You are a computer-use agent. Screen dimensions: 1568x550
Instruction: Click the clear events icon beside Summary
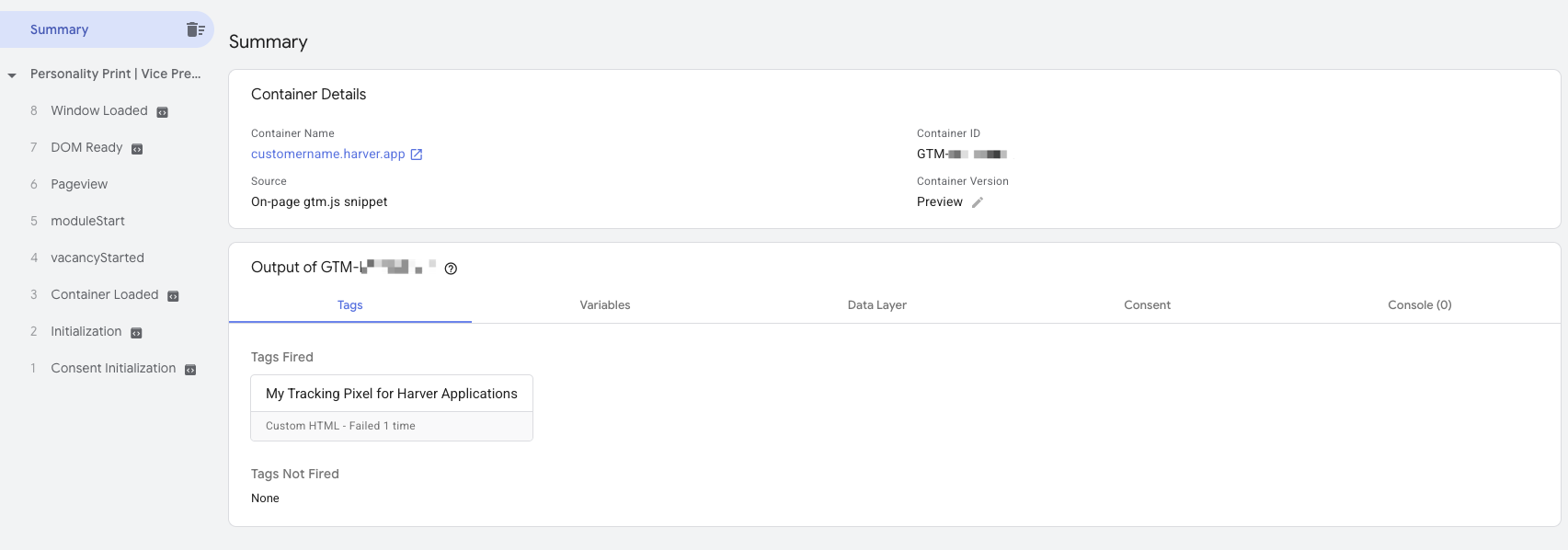point(195,29)
